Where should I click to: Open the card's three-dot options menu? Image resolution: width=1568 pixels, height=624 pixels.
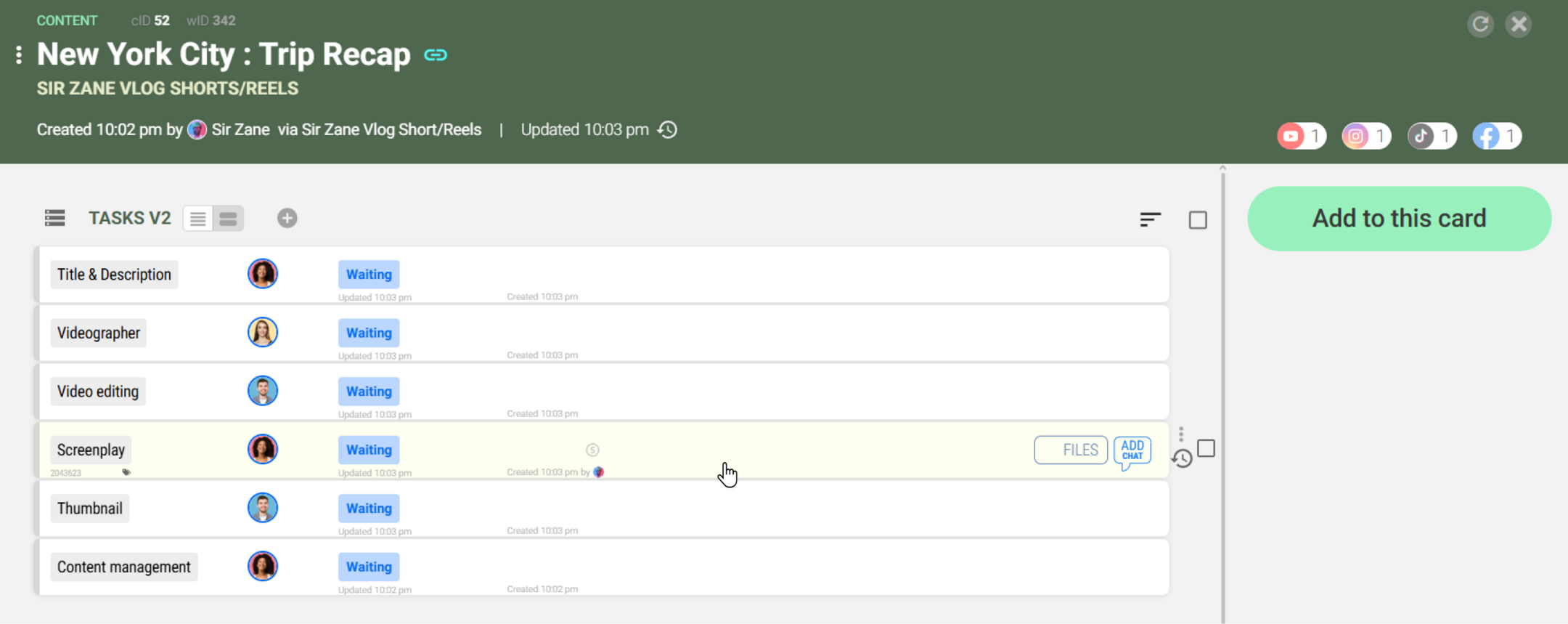(19, 54)
